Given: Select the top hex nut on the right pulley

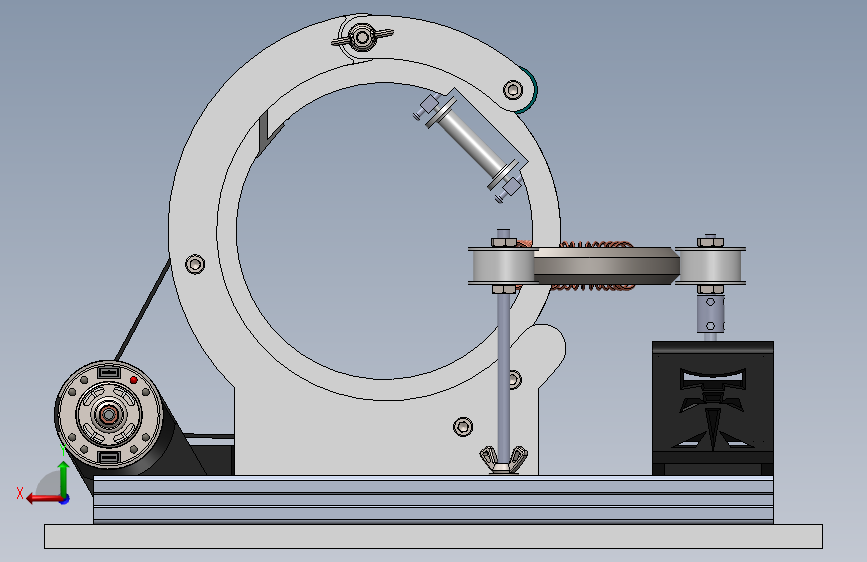Looking at the screenshot, I should point(711,242).
